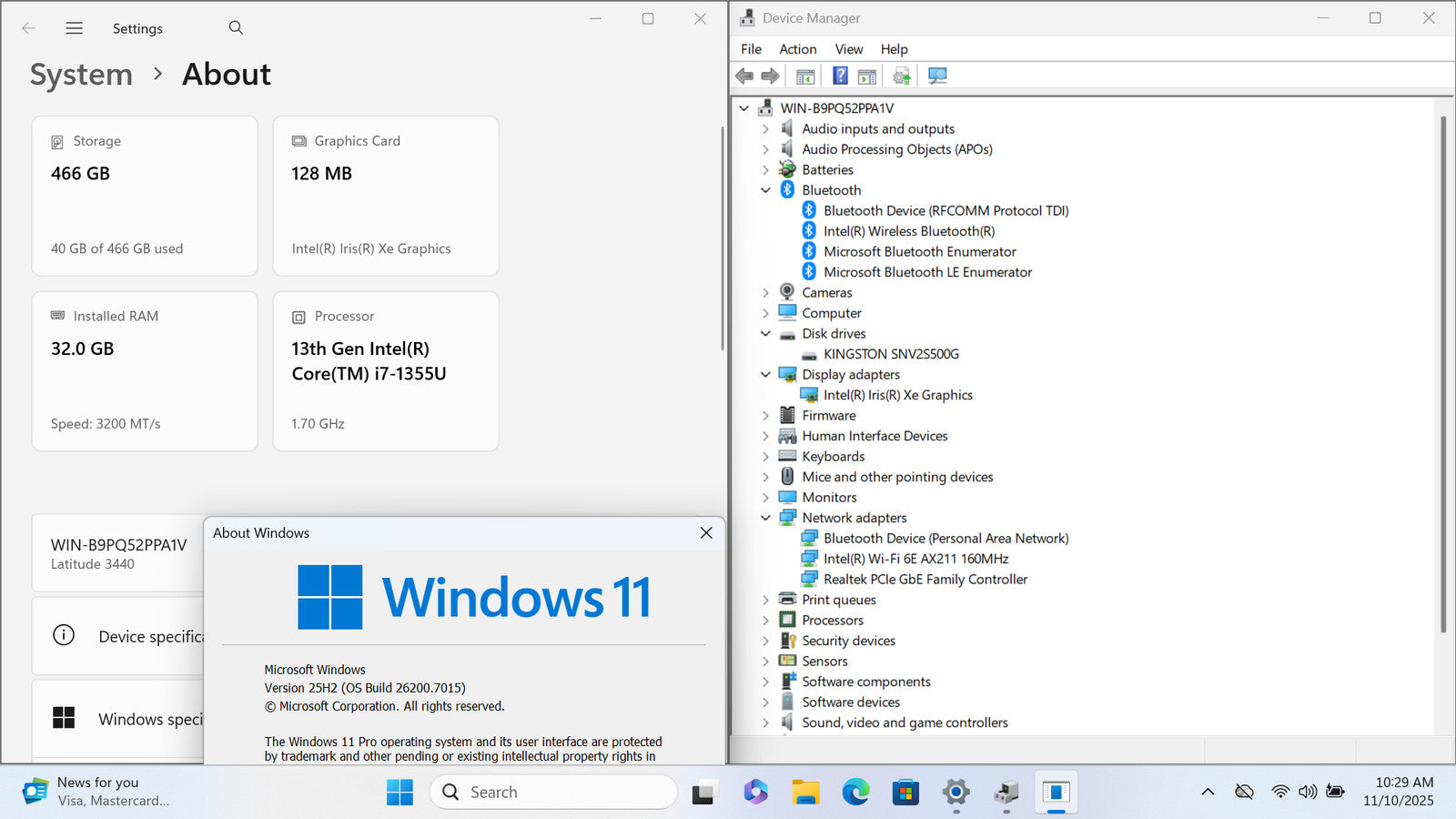This screenshot has width=1456, height=819.
Task: Close the About Windows dialog
Action: [706, 533]
